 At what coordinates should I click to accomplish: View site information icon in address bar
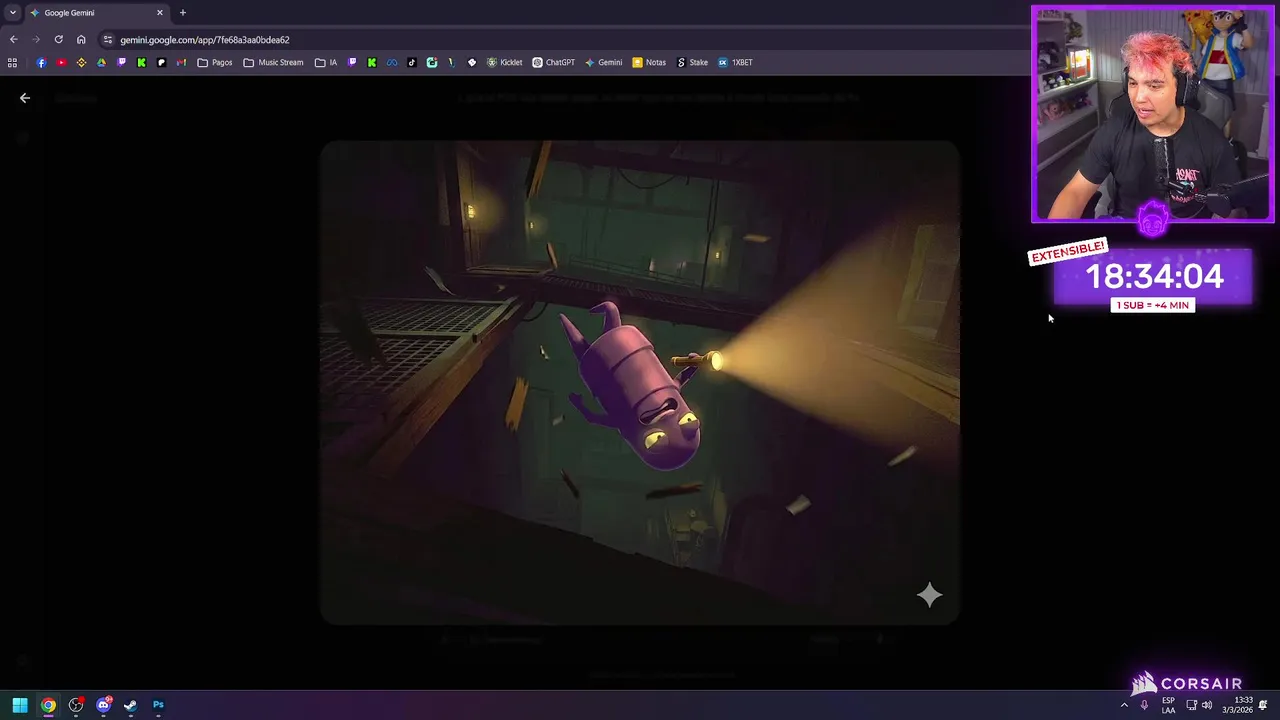108,40
